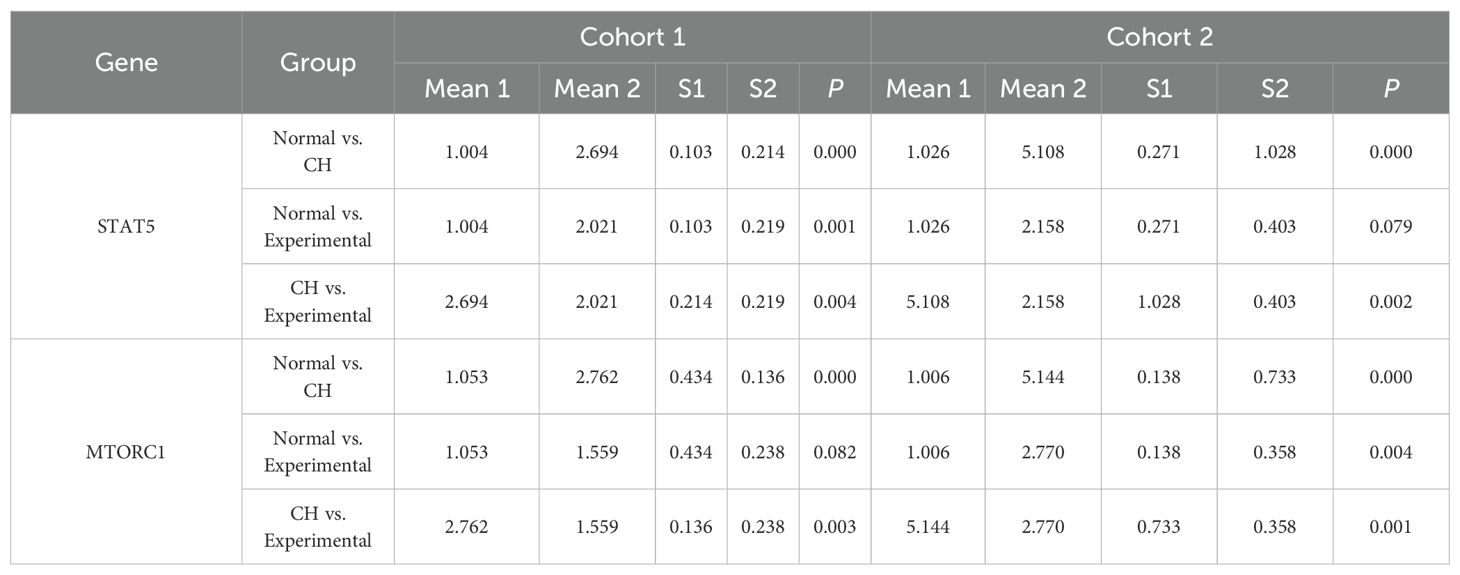Select the Group column header
Screen dimensions: 1460x575
(317, 62)
